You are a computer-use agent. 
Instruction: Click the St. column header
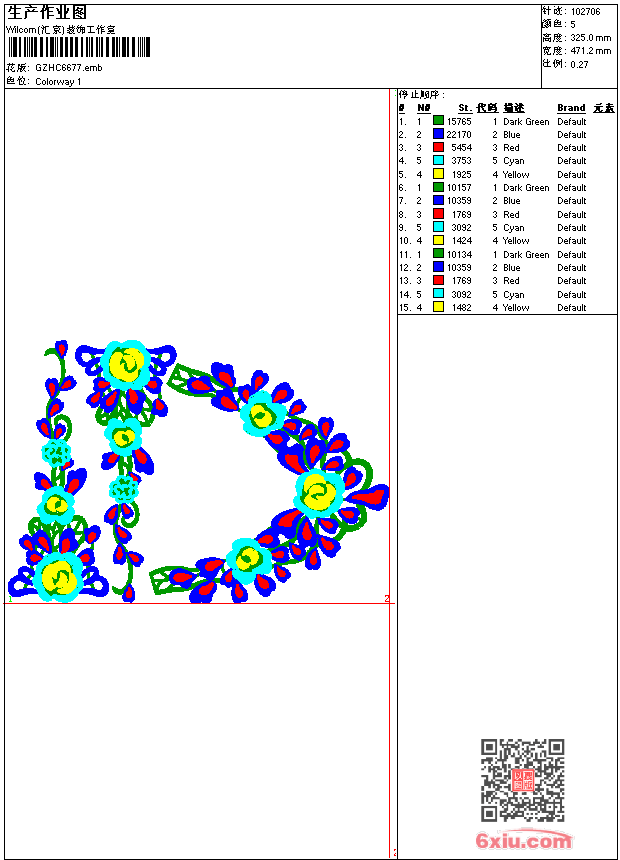click(465, 108)
